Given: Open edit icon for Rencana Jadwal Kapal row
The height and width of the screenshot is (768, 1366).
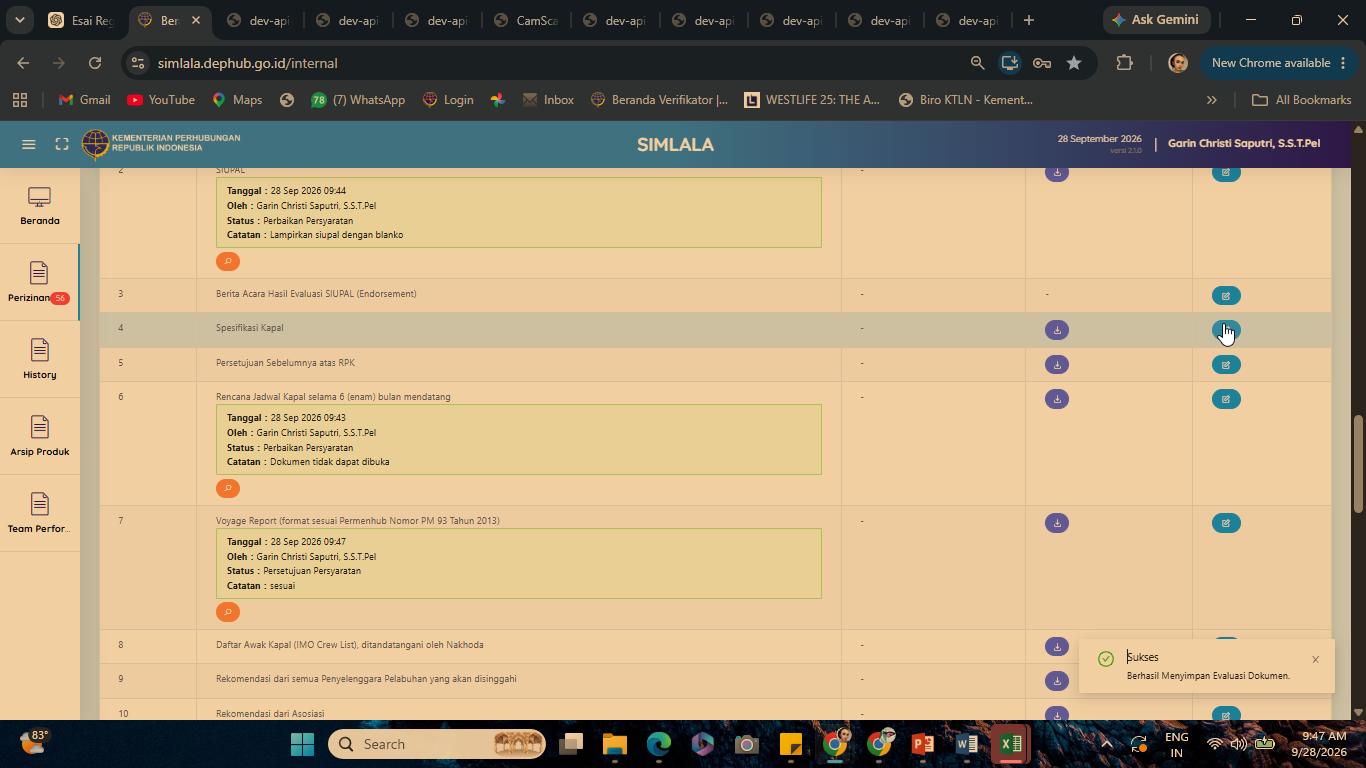Looking at the screenshot, I should coord(1226,399).
